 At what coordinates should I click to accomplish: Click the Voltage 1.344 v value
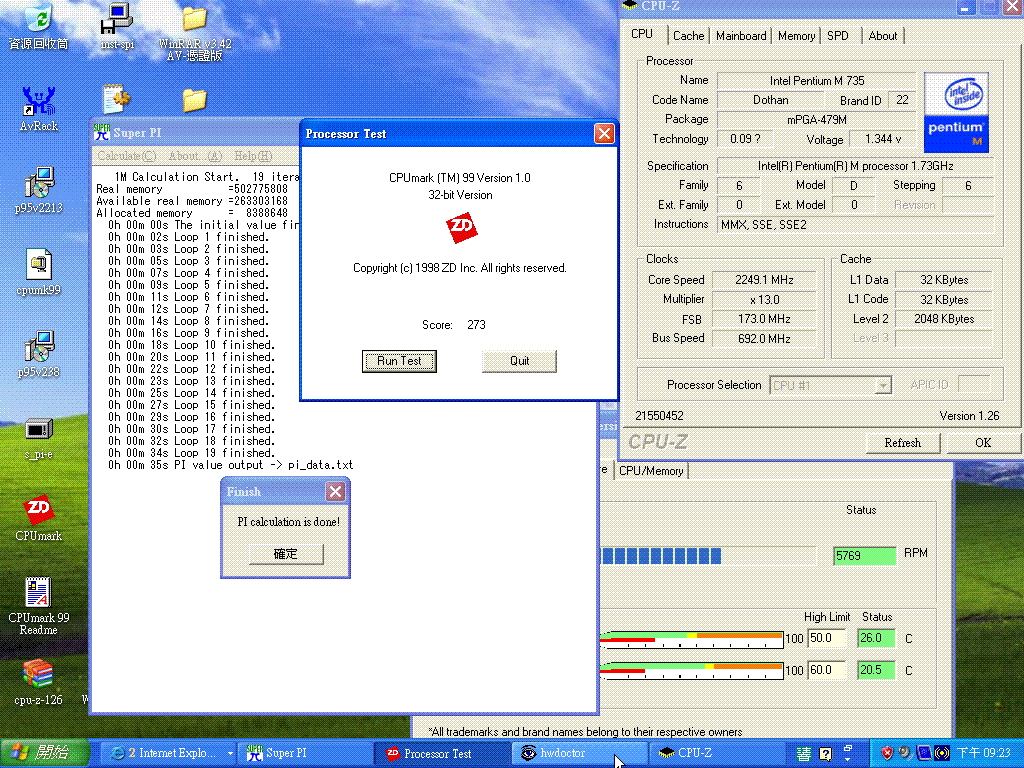click(882, 139)
